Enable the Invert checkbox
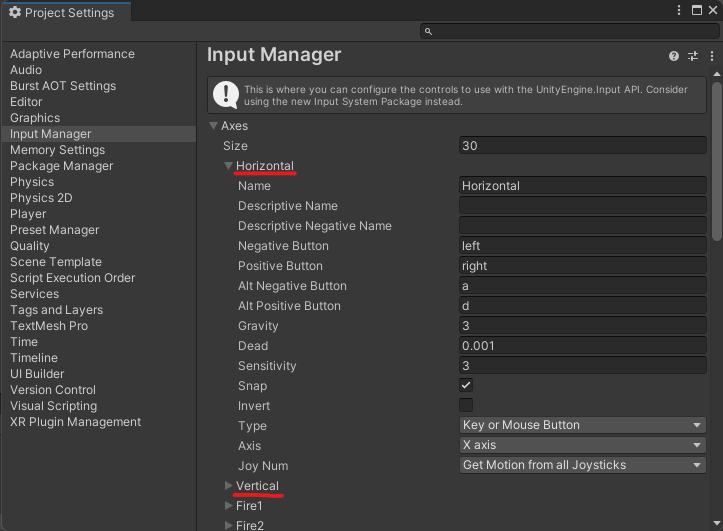Viewport: 723px width, 531px height. [x=466, y=405]
